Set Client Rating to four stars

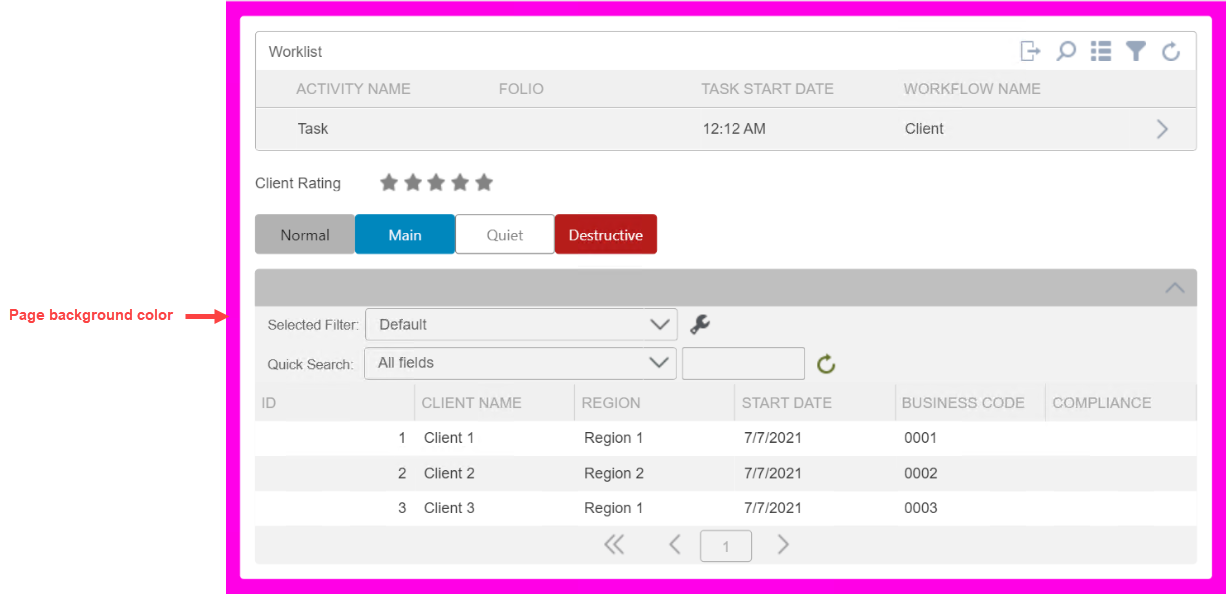(460, 182)
